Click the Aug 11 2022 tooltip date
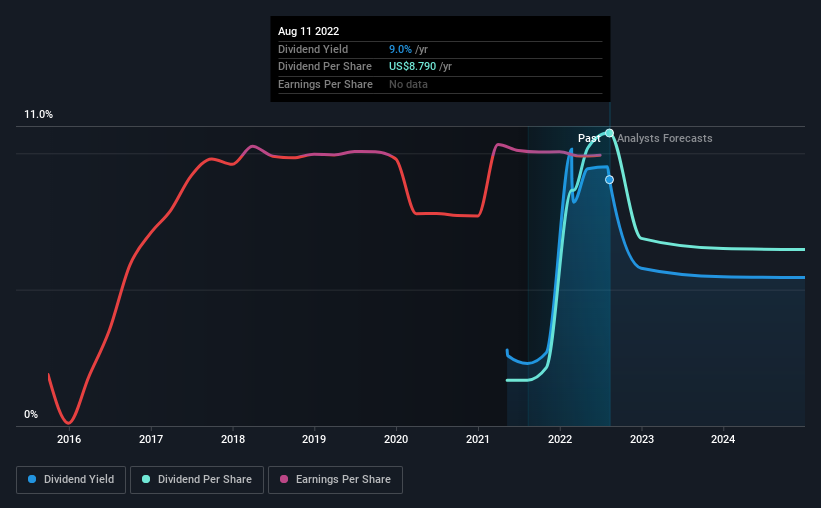 pyautogui.click(x=308, y=31)
